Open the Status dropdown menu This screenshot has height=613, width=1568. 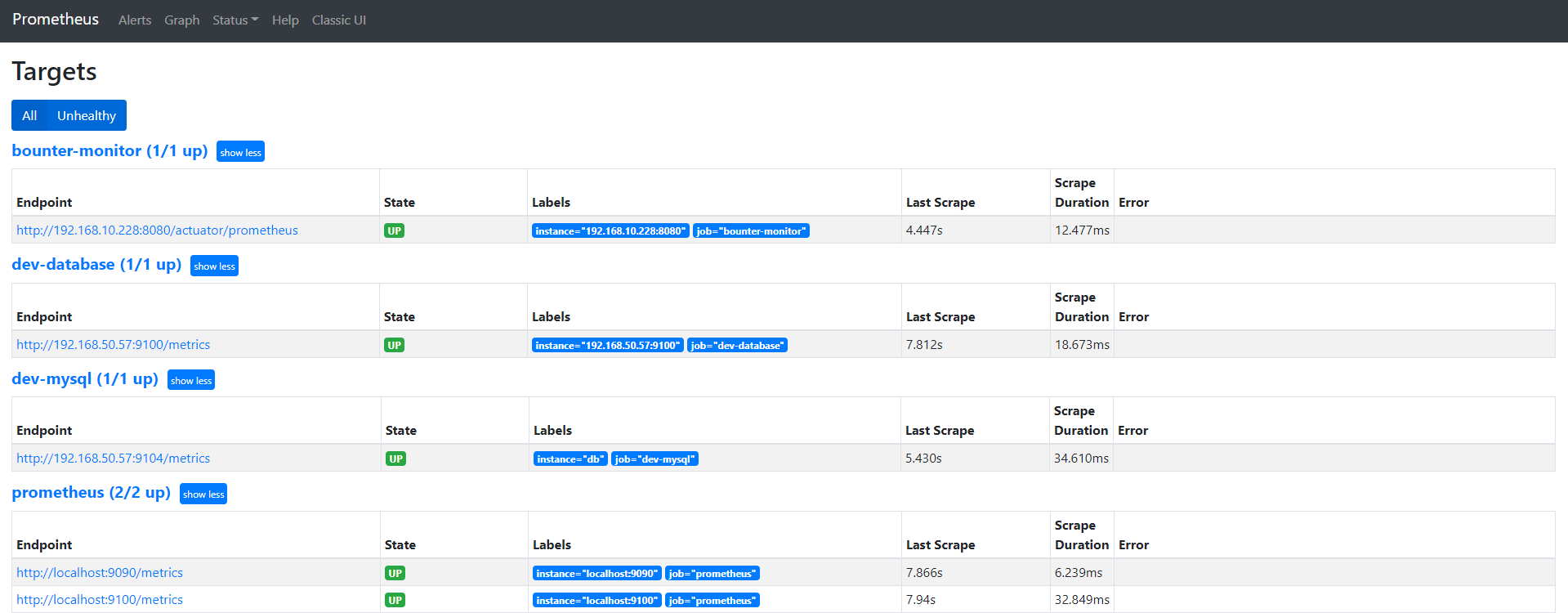(235, 20)
